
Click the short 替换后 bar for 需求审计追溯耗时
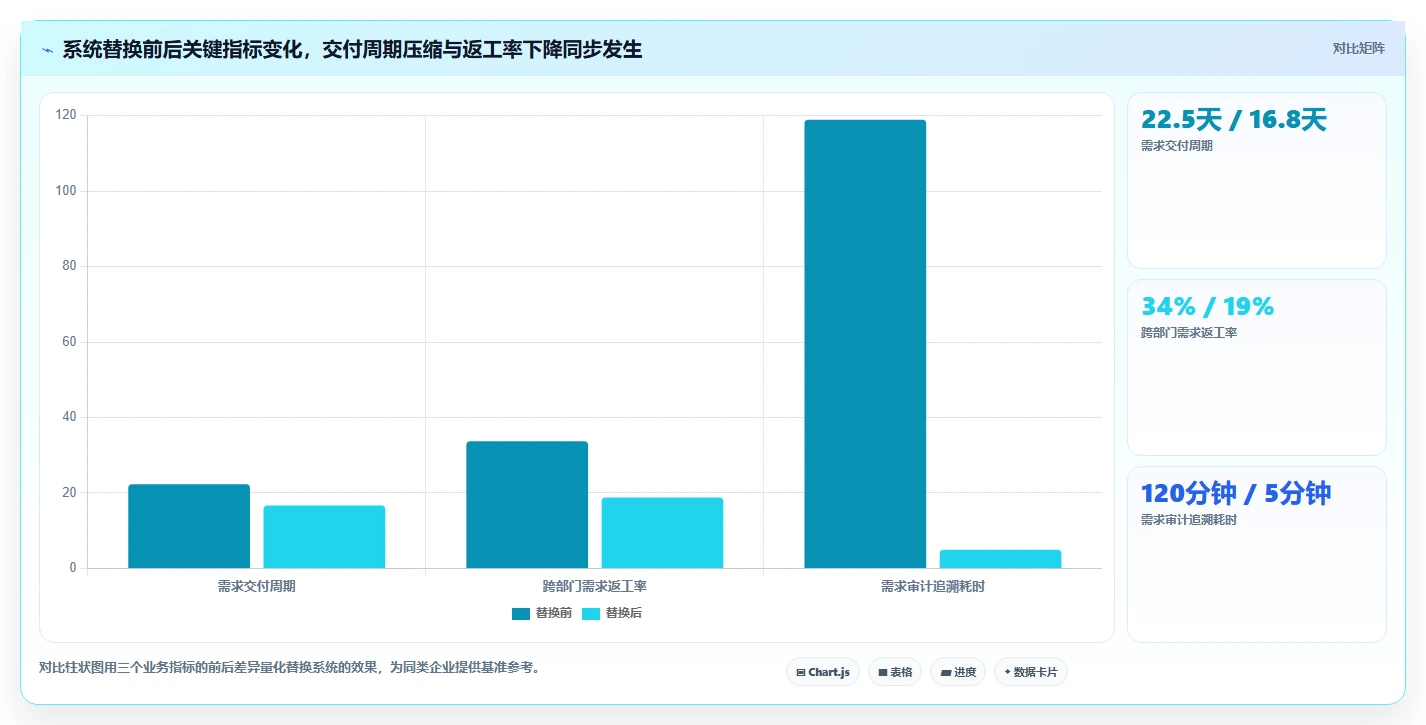1000,559
